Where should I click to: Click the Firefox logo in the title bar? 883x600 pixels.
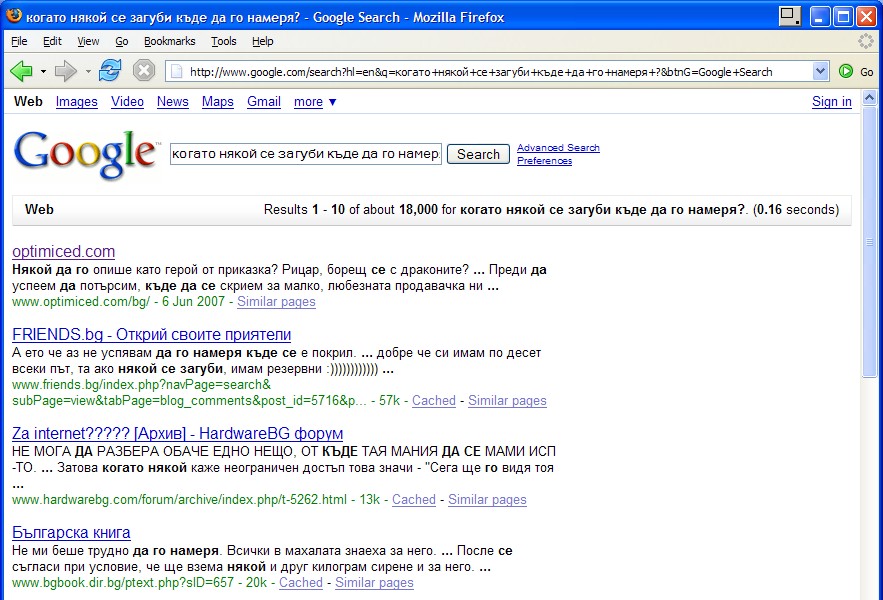pos(14,16)
